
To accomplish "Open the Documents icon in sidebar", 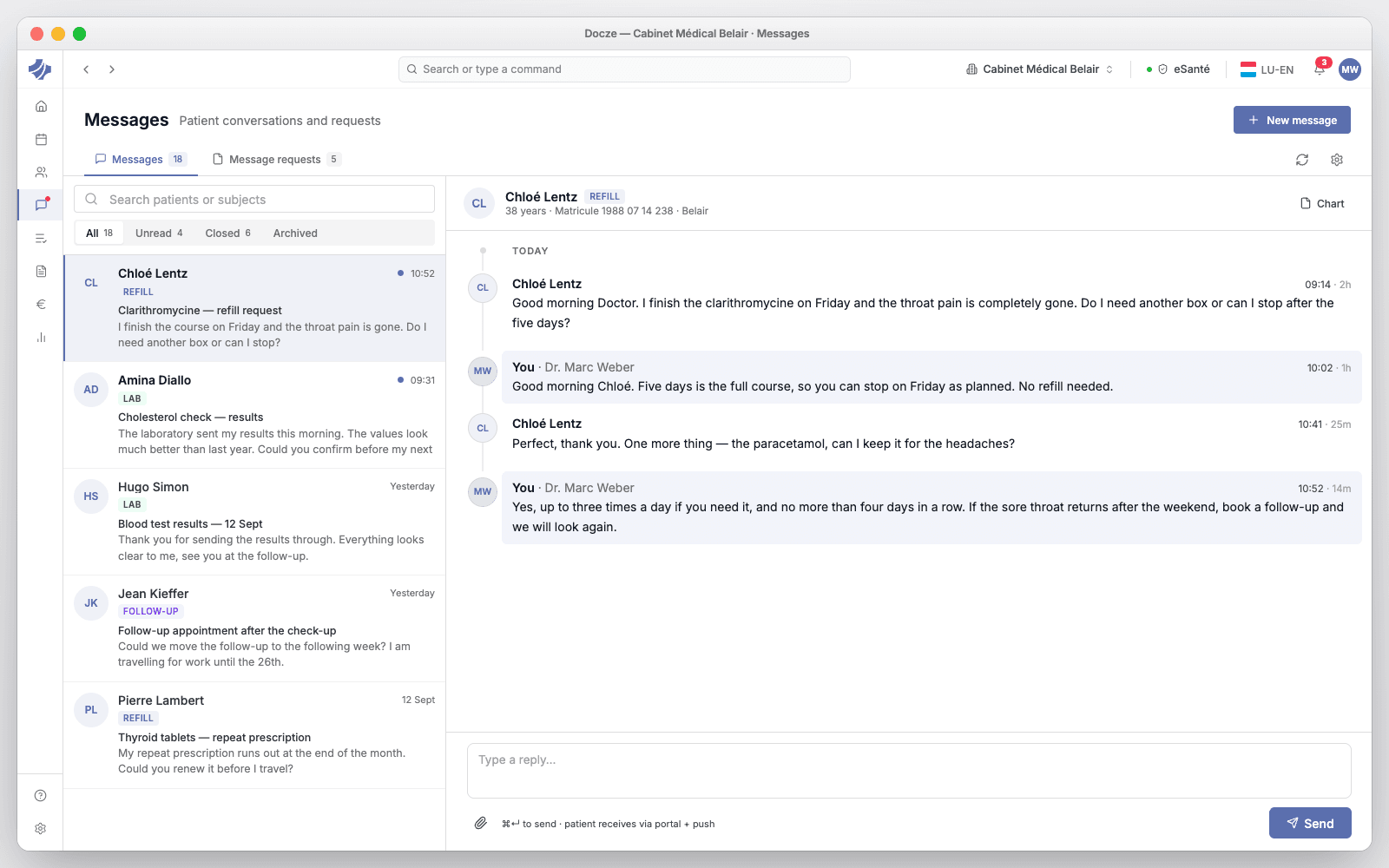I will 41,271.
